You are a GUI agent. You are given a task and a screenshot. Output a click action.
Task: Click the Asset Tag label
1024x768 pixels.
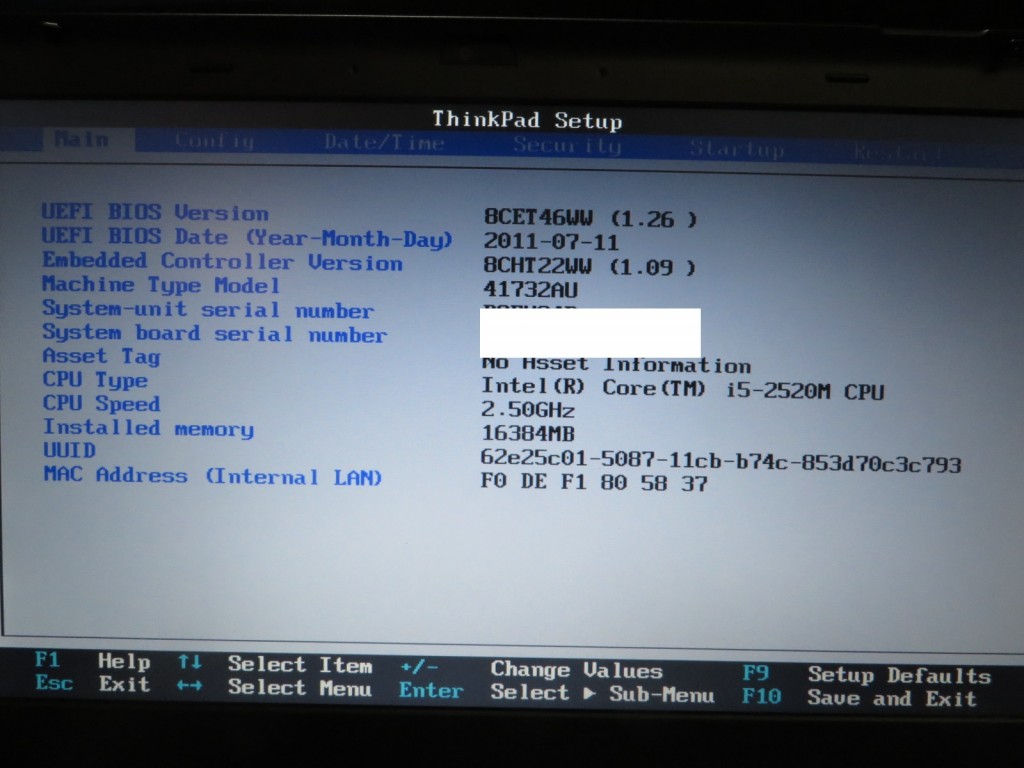click(101, 356)
